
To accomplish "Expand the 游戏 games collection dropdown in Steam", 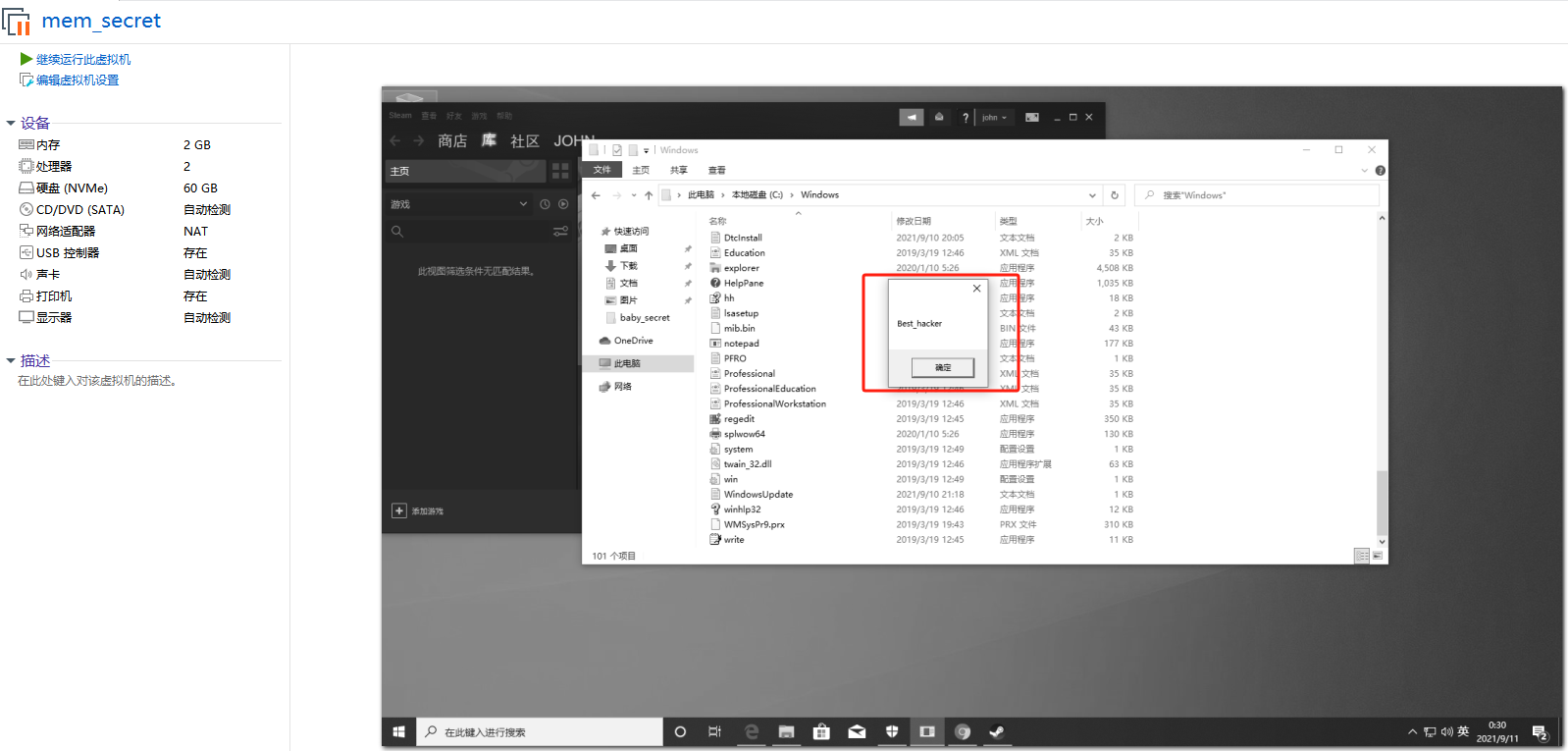I will click(523, 204).
